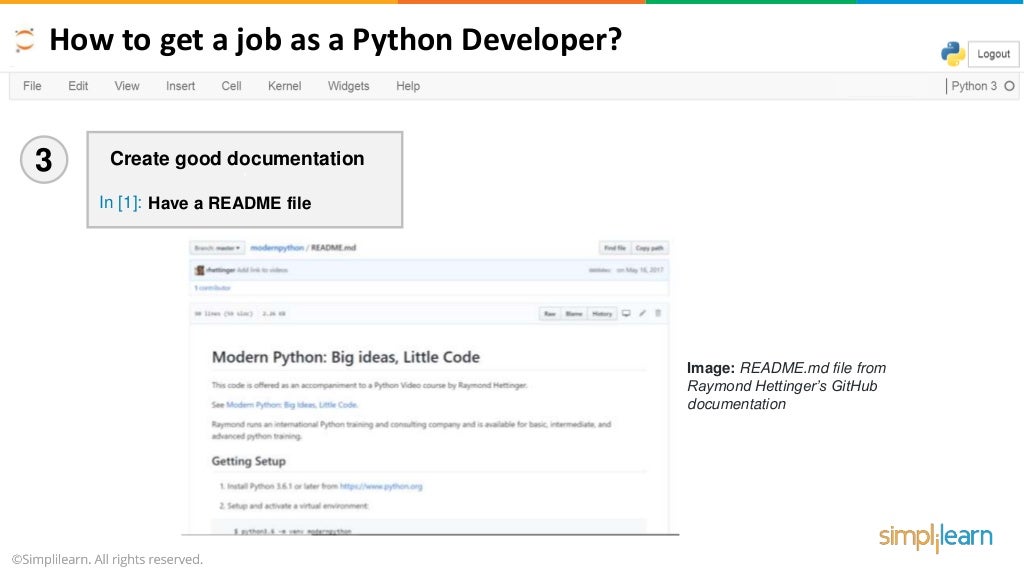Click the Blame button

tap(574, 314)
